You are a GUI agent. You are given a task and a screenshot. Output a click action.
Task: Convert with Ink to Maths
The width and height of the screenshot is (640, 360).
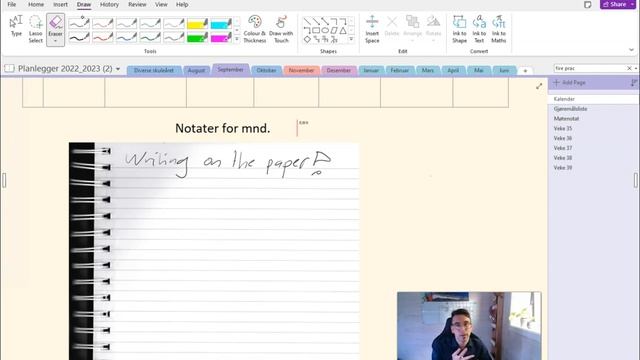[498, 29]
